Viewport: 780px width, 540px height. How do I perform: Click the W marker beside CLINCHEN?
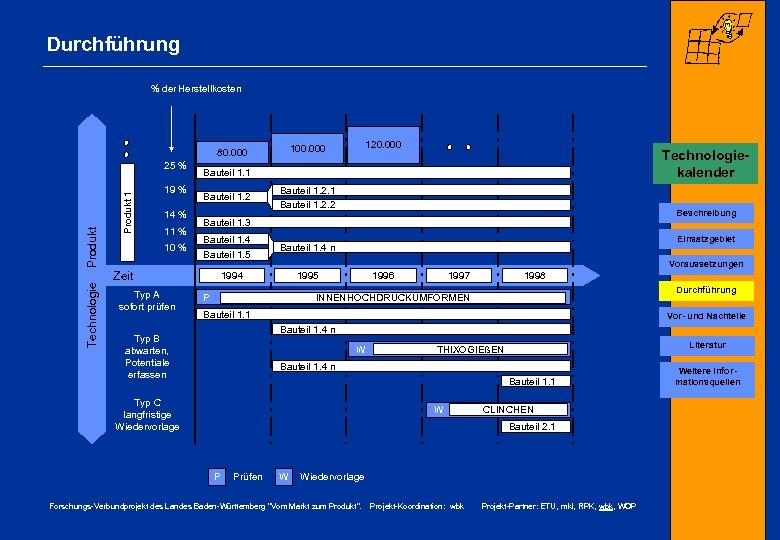[438, 409]
